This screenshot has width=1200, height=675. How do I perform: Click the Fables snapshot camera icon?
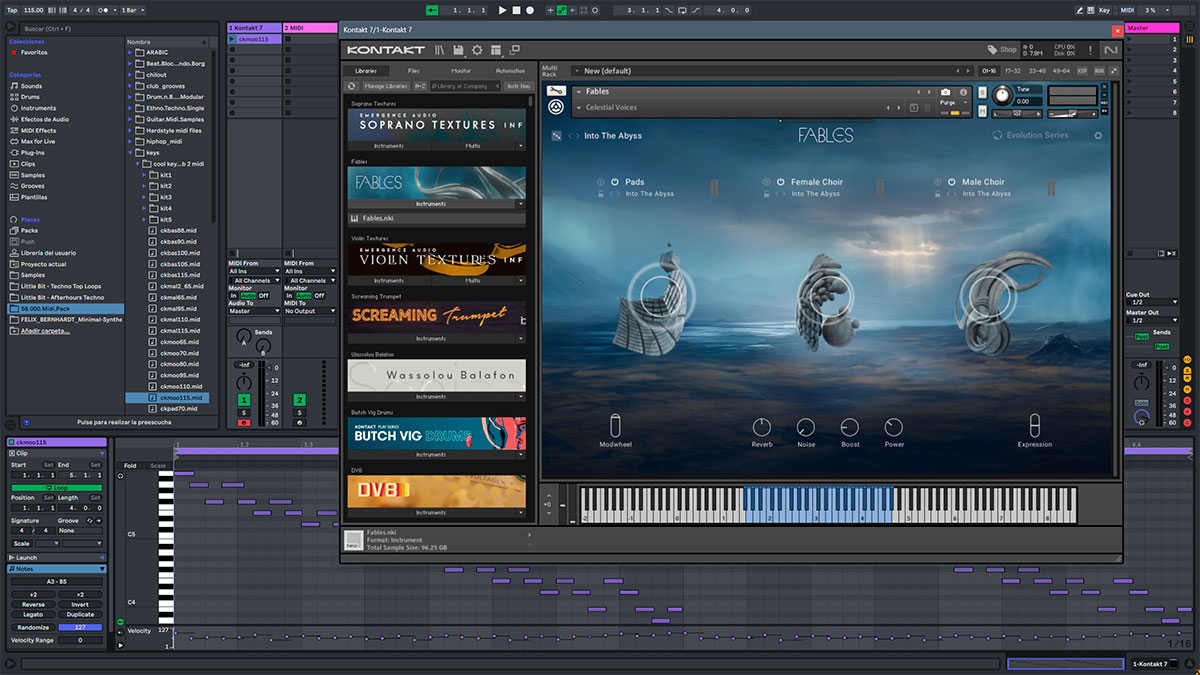[x=945, y=92]
